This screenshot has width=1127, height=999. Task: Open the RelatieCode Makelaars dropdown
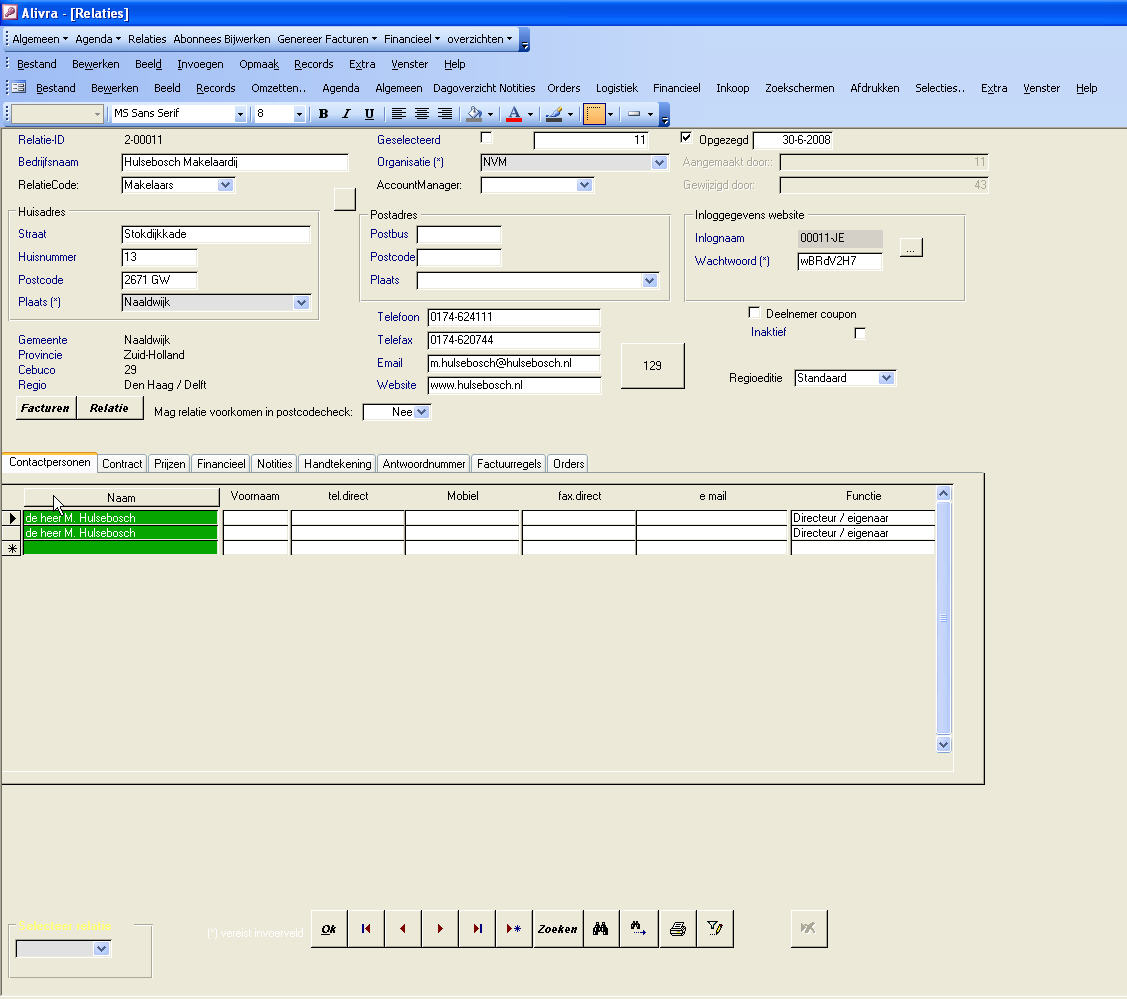(226, 185)
